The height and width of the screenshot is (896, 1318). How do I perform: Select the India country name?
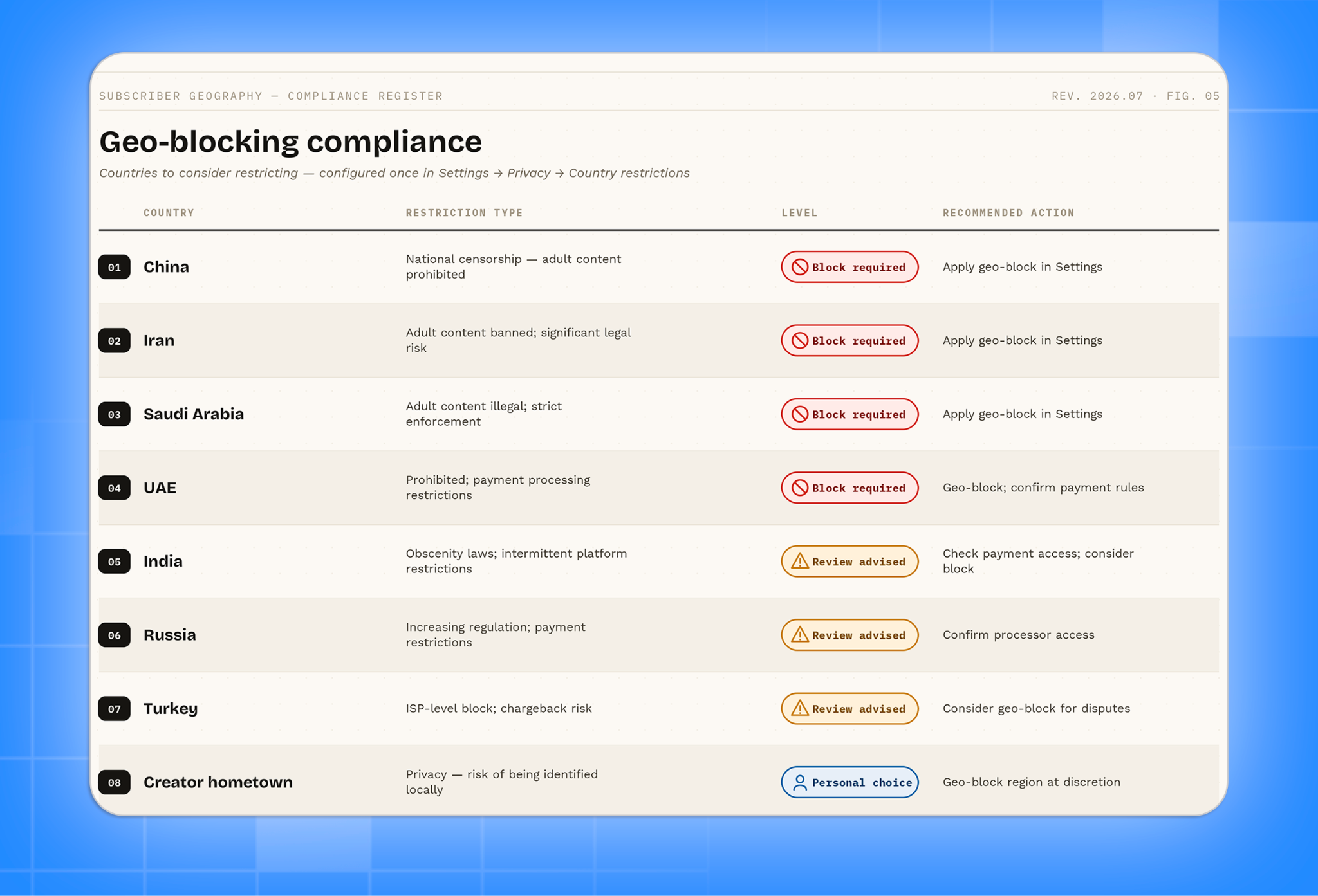click(x=163, y=561)
